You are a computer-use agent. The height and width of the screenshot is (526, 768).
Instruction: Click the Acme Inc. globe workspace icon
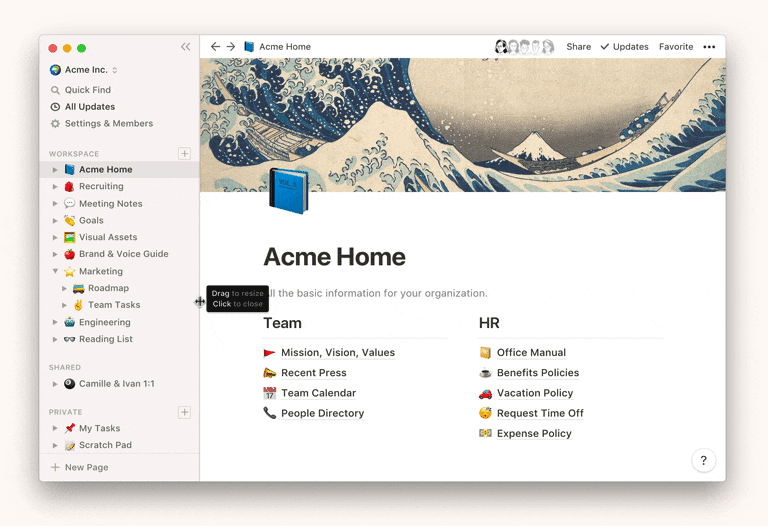(x=55, y=70)
